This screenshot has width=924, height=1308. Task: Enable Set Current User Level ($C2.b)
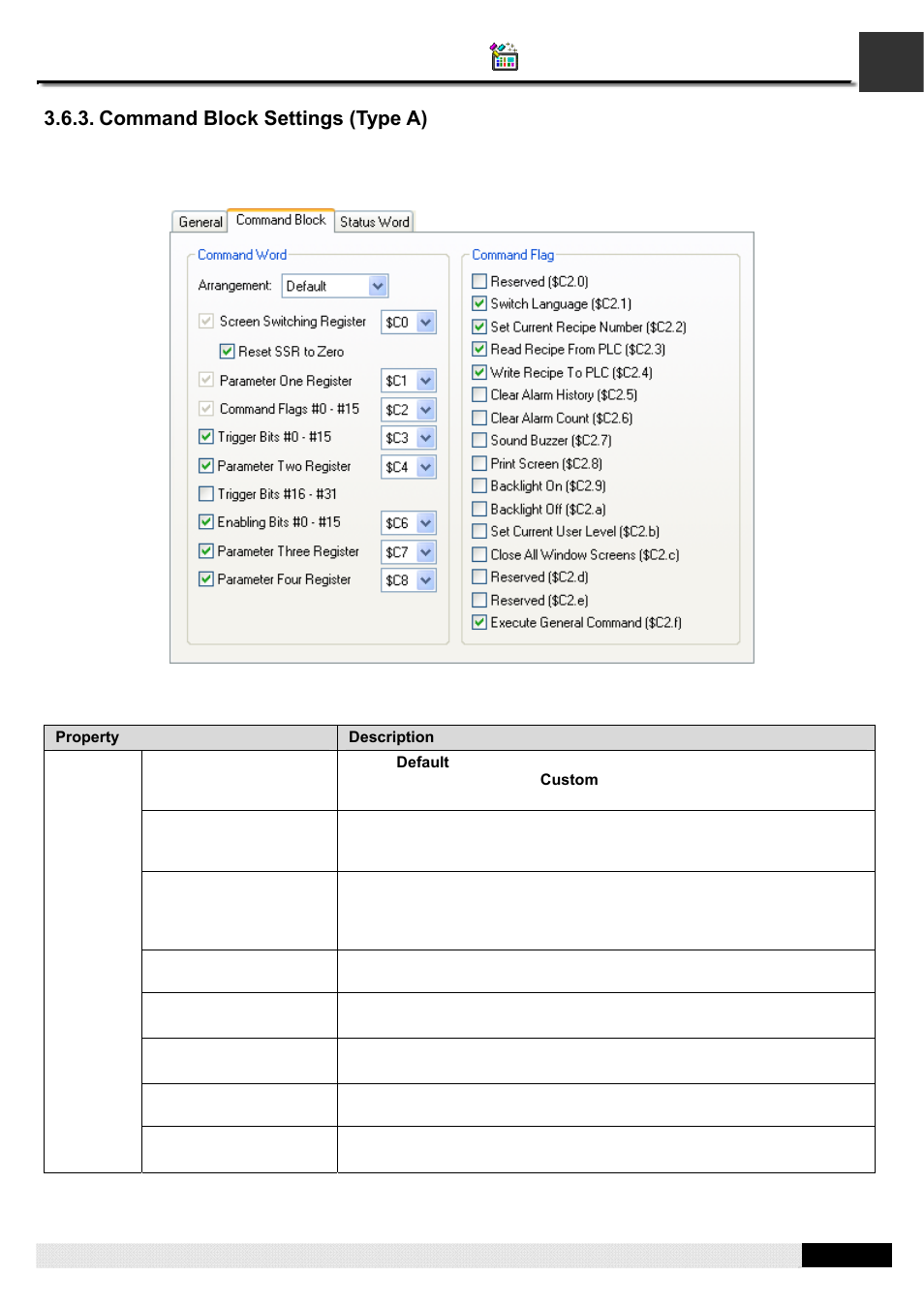tap(479, 532)
